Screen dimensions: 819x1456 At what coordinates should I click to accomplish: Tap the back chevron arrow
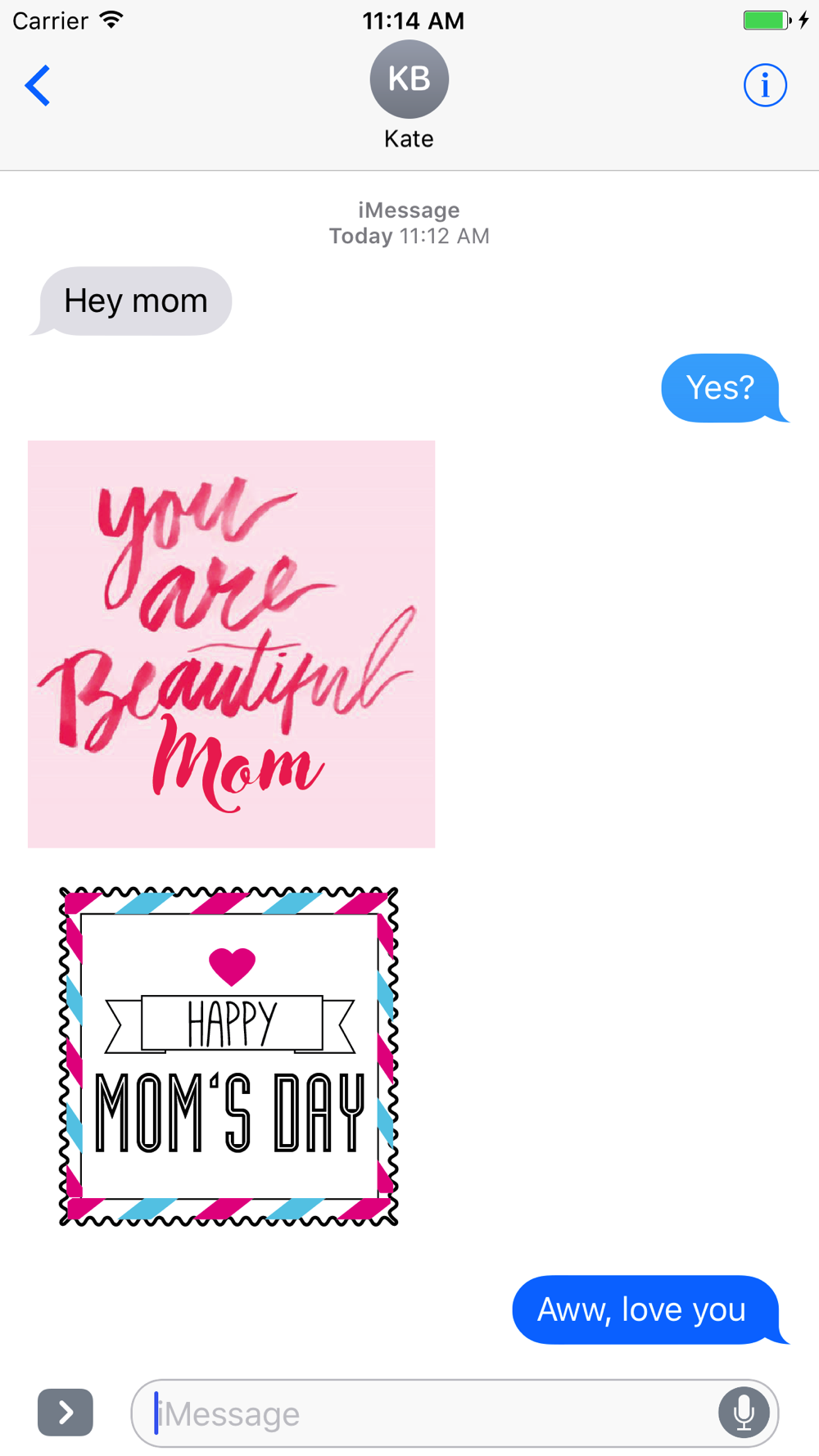coord(38,85)
